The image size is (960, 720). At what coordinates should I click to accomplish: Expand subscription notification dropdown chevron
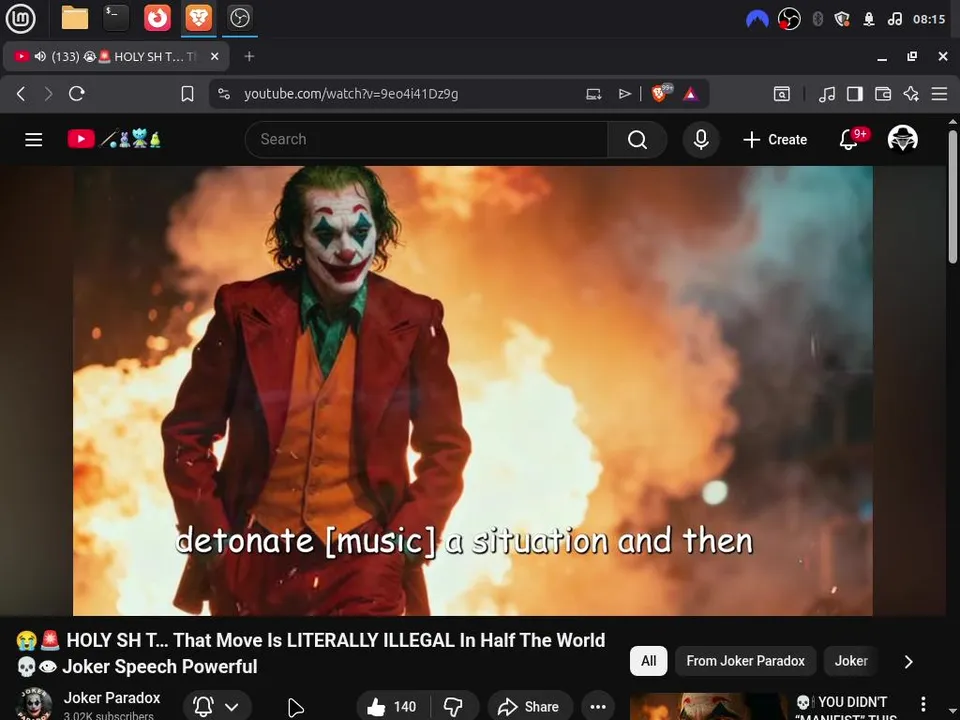coord(232,707)
